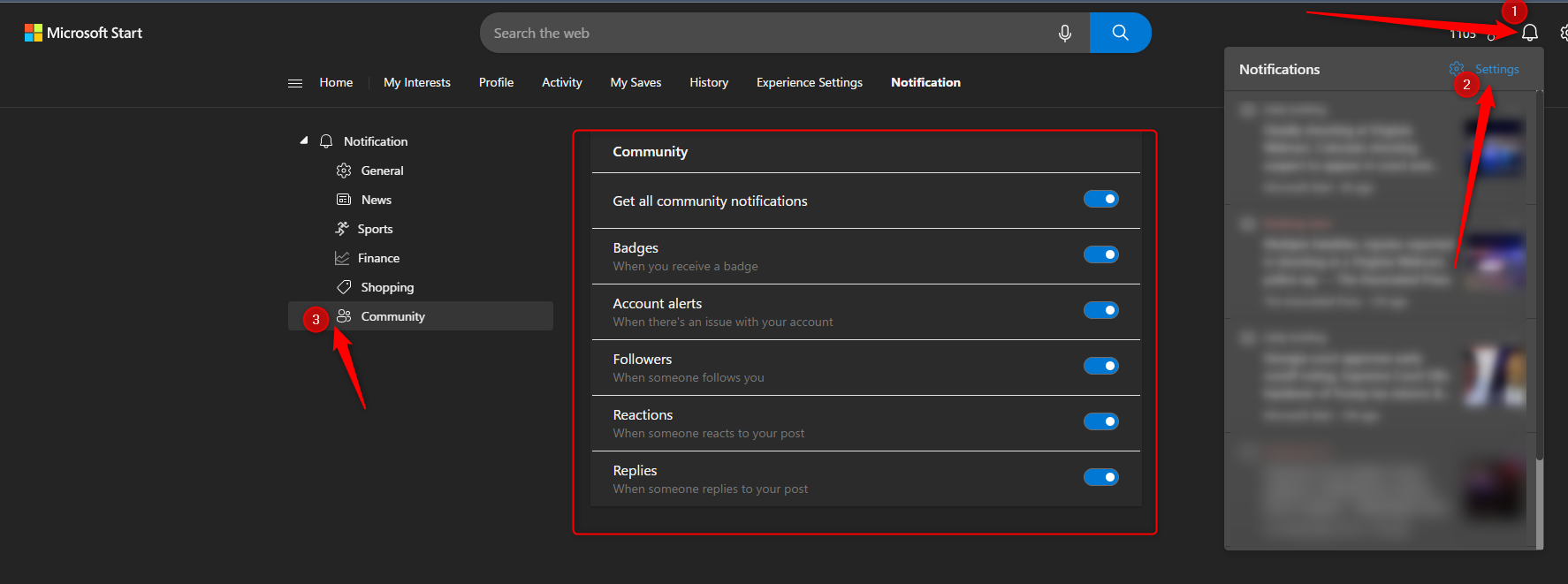
Task: Click the Microsoft Start logo
Action: (x=83, y=33)
